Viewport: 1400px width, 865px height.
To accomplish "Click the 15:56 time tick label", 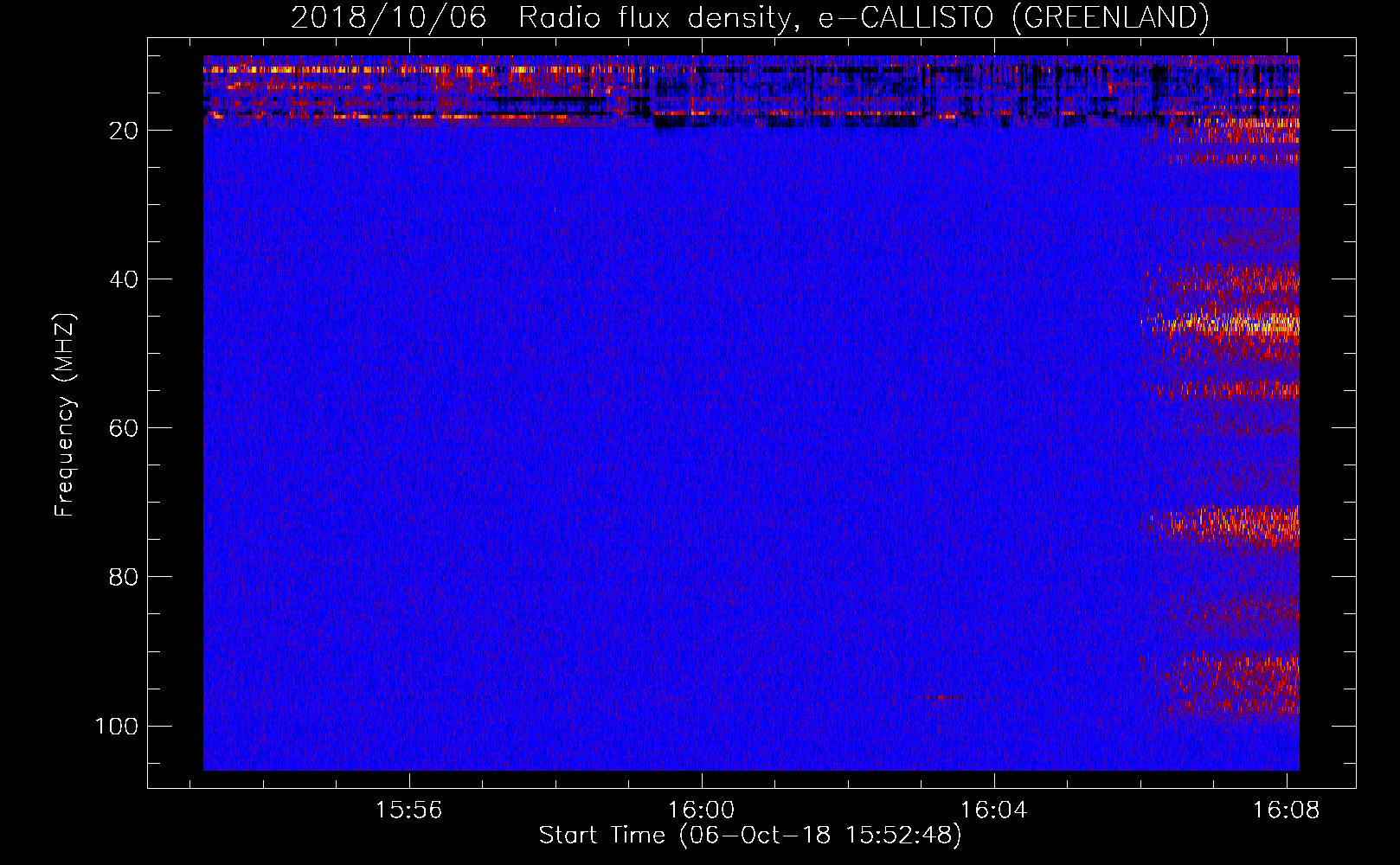I will tap(408, 810).
